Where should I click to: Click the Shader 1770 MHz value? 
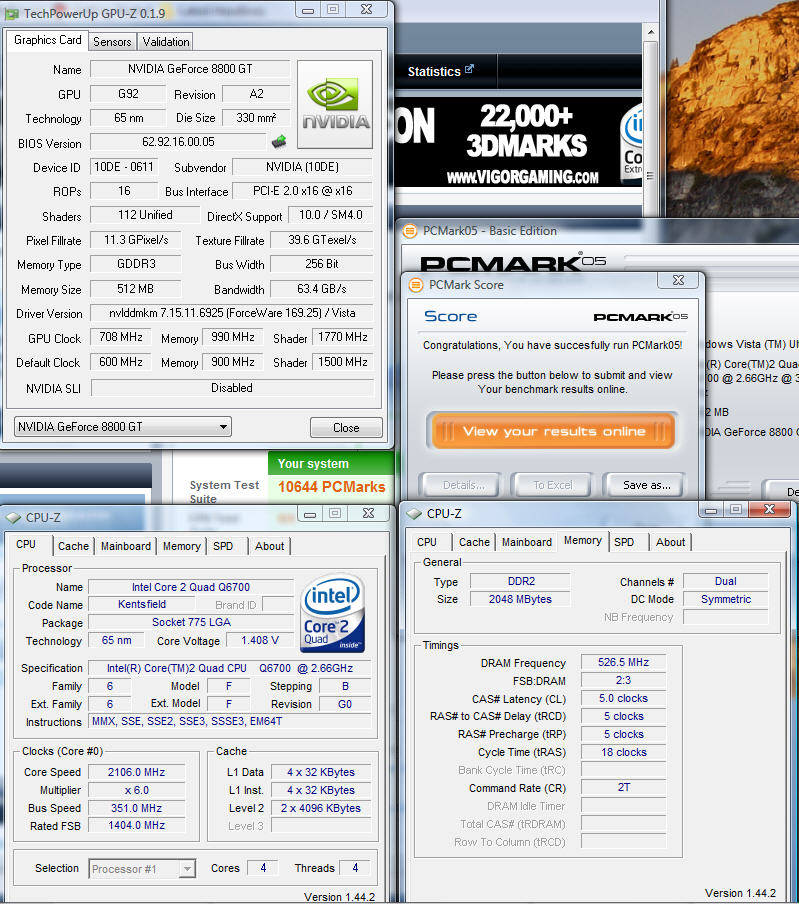[x=342, y=337]
